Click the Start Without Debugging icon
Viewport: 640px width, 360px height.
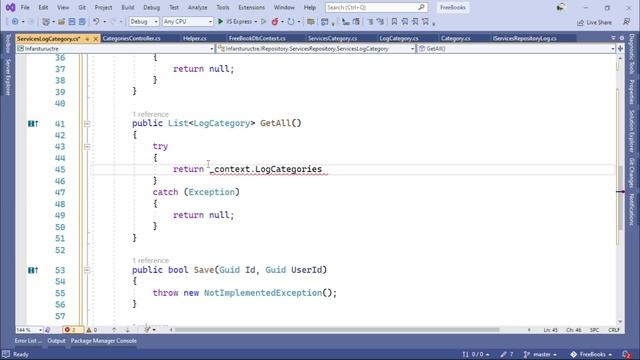click(264, 22)
